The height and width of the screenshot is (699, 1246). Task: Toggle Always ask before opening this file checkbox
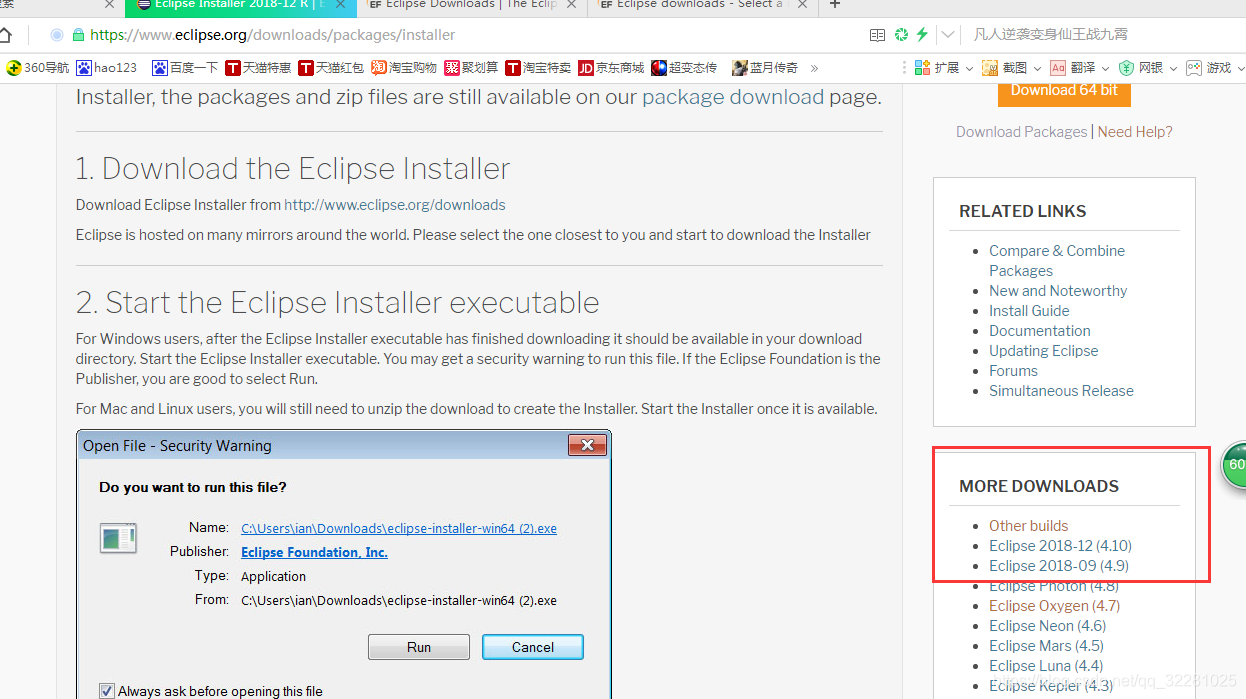pos(107,691)
